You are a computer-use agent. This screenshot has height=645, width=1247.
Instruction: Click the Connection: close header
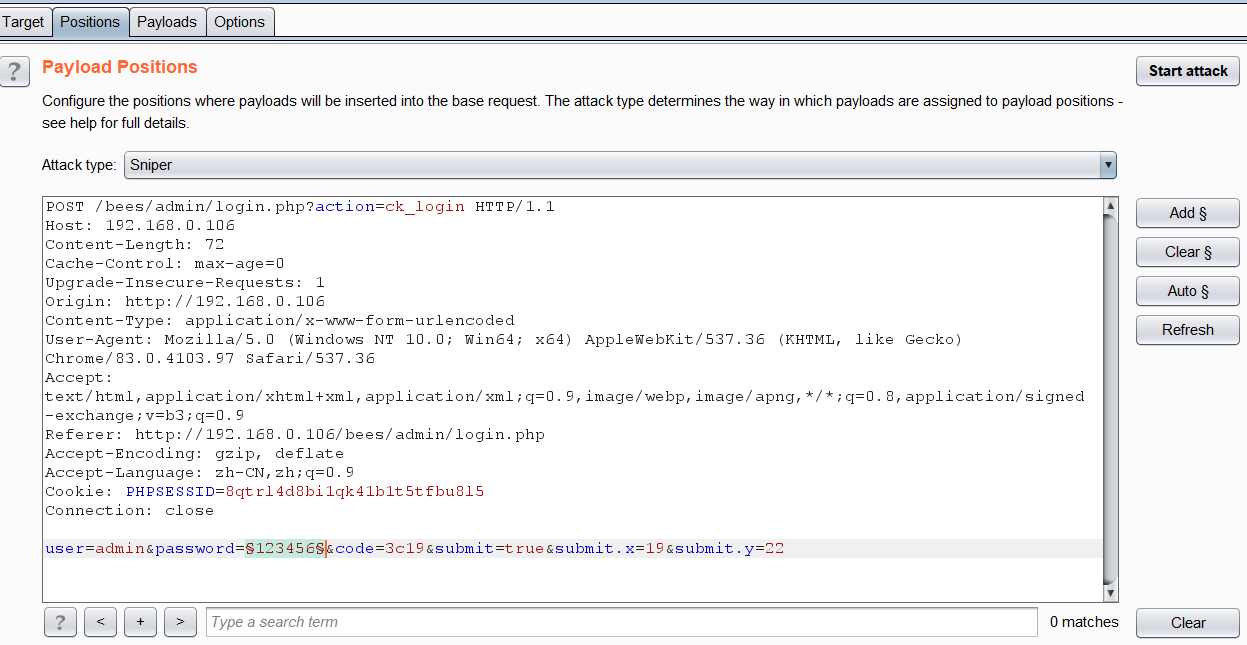(x=130, y=511)
